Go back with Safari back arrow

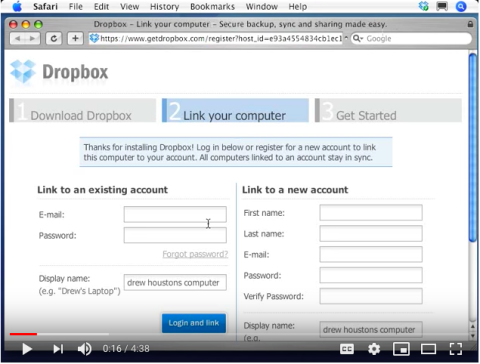18,38
